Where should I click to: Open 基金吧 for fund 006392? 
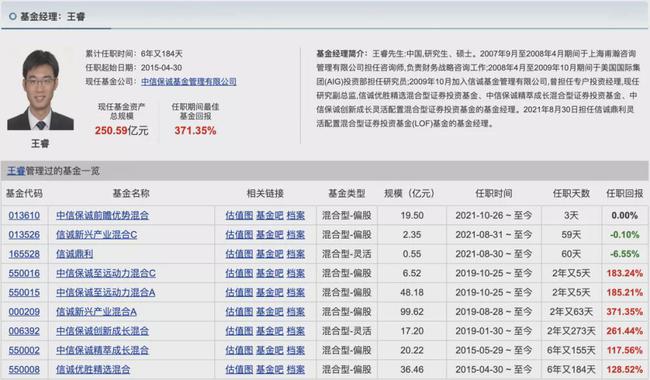pos(270,331)
